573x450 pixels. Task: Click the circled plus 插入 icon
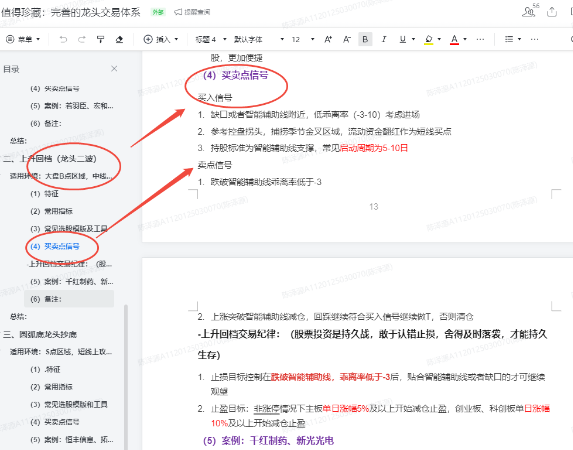coord(148,39)
